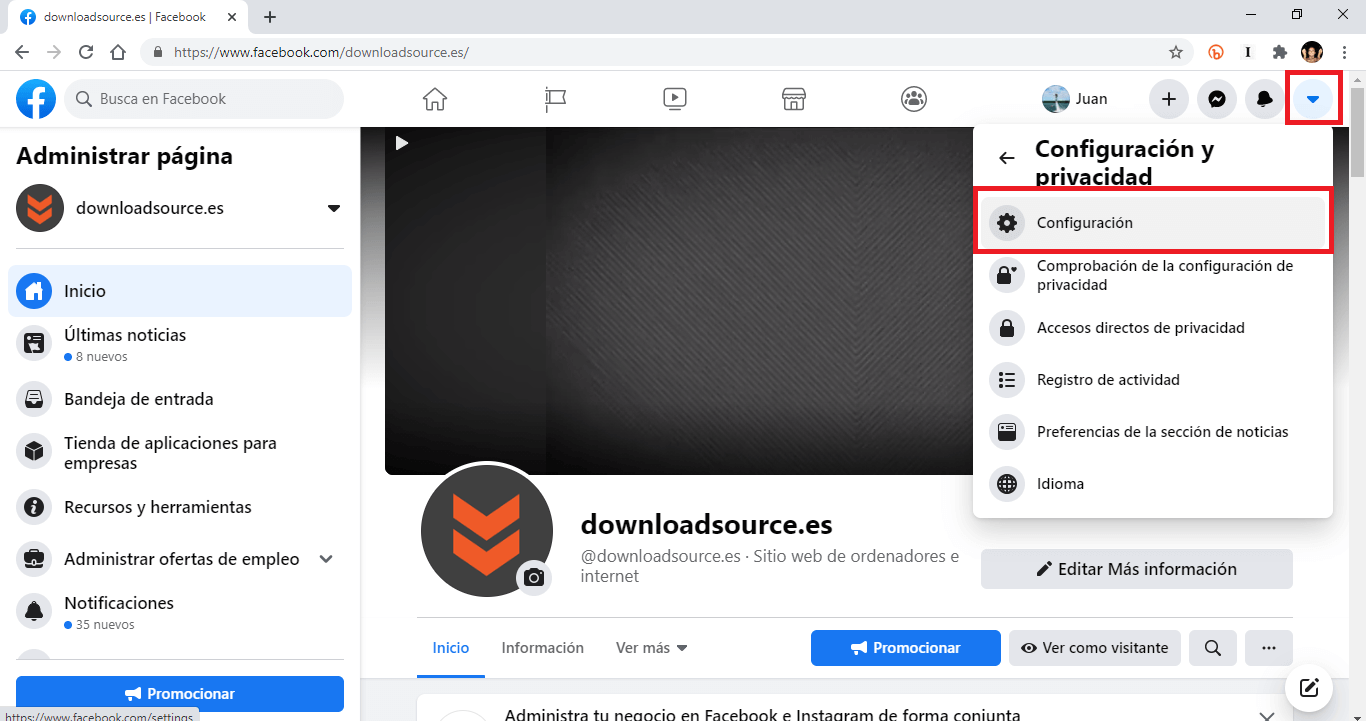Image resolution: width=1366 pixels, height=721 pixels.
Task: Click the Facebook logo icon
Action: coord(36,99)
